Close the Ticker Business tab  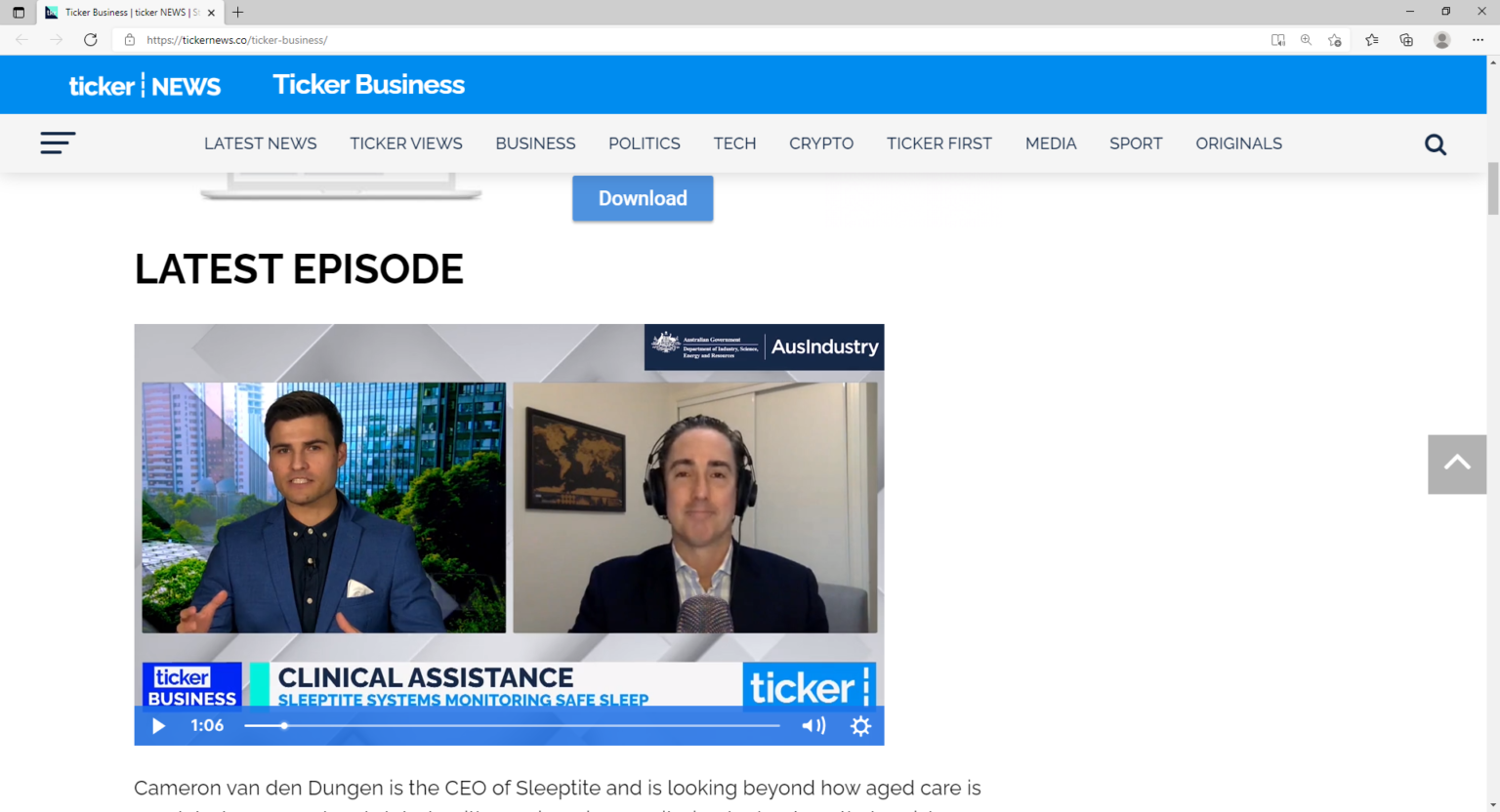pyautogui.click(x=211, y=13)
